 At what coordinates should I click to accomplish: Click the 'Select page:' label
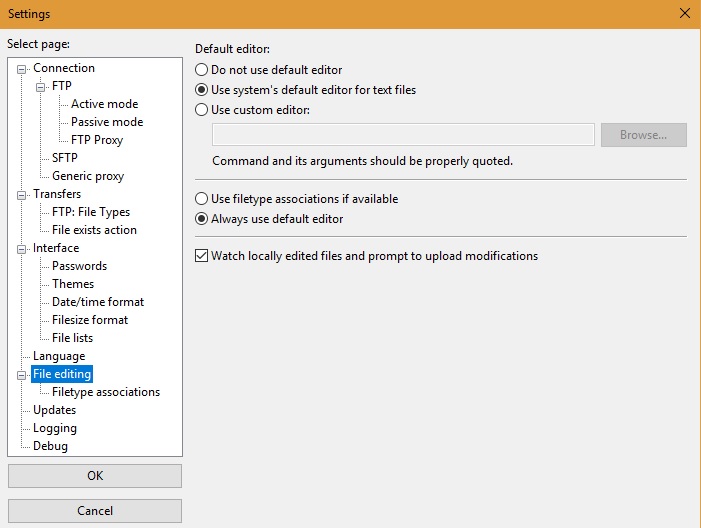38,44
